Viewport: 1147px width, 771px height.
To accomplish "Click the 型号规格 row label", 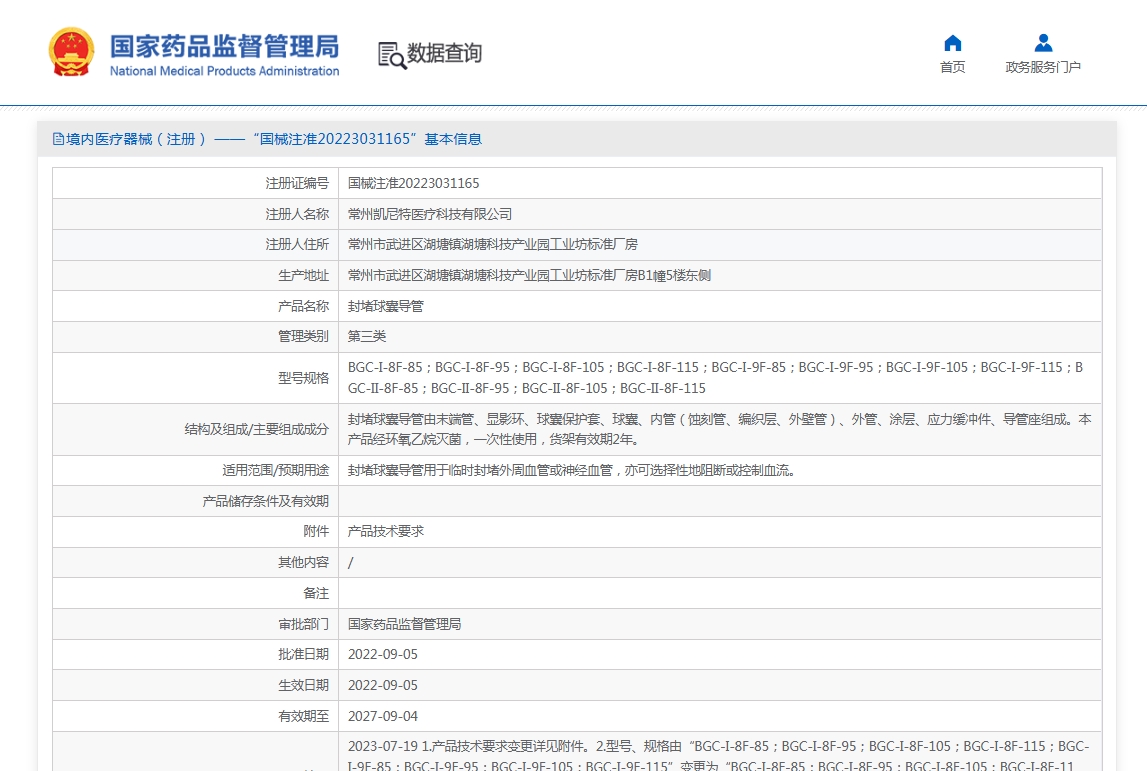I will (304, 378).
